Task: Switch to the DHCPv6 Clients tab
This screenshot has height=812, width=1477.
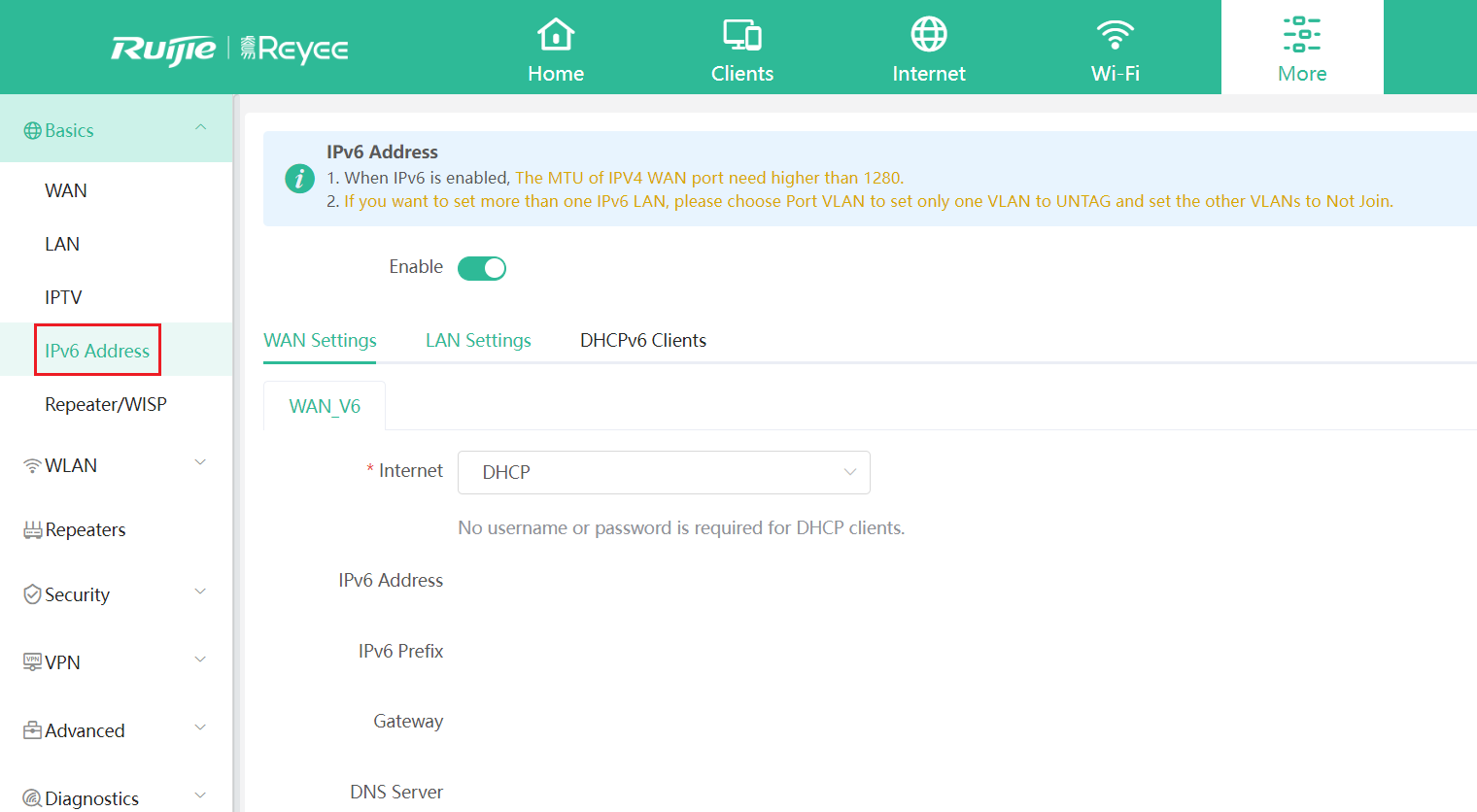Action: (x=642, y=341)
